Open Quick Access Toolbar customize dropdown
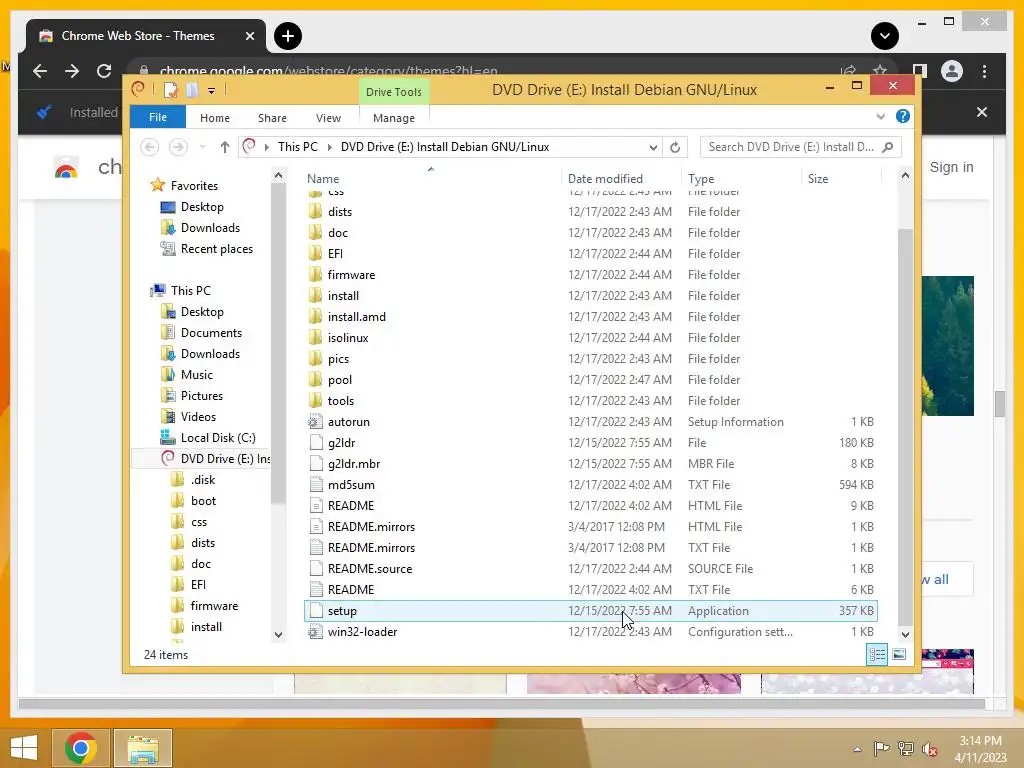Image resolution: width=1024 pixels, height=768 pixels. [x=212, y=91]
